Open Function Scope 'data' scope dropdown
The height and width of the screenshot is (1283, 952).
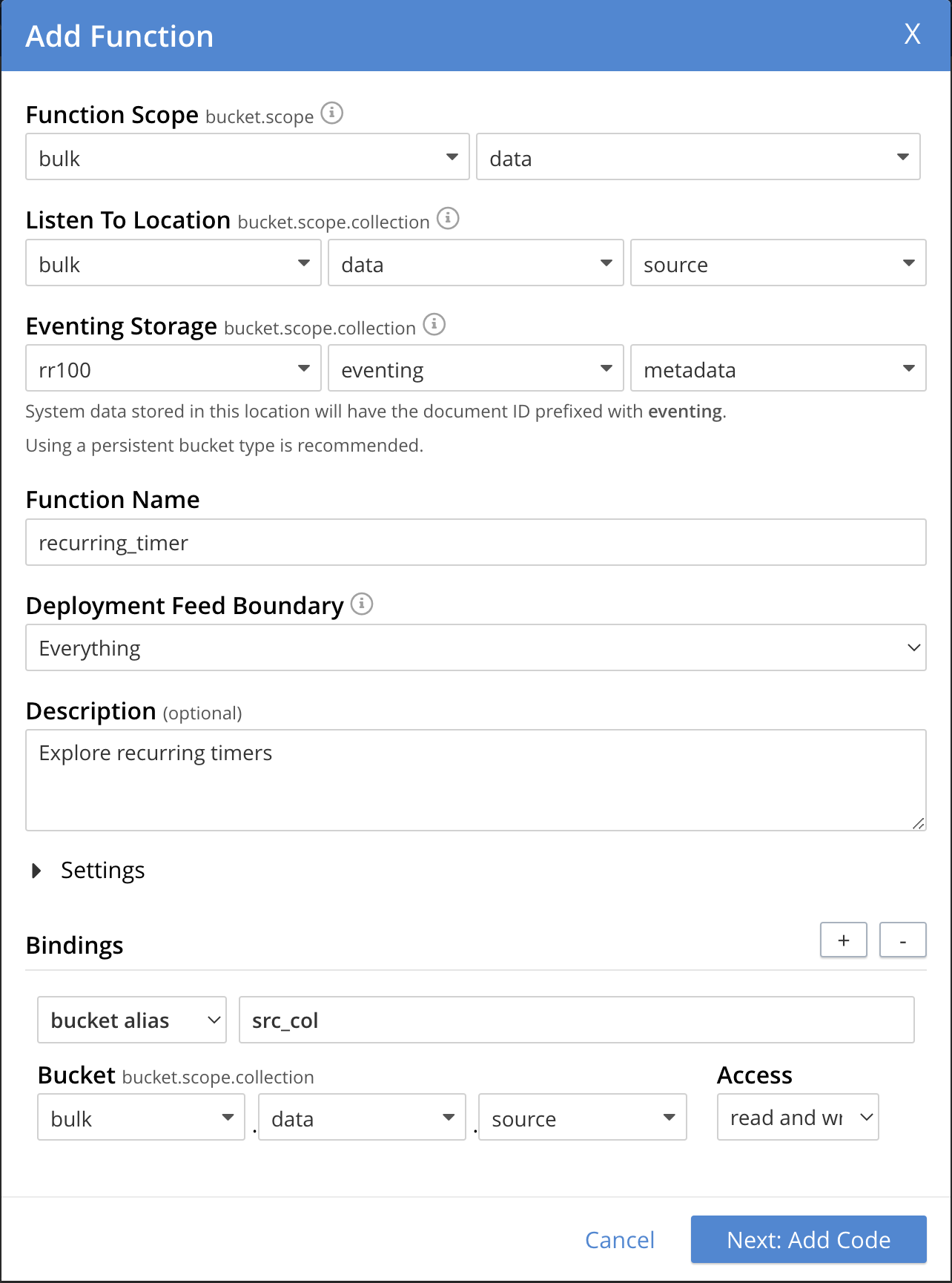tap(698, 157)
